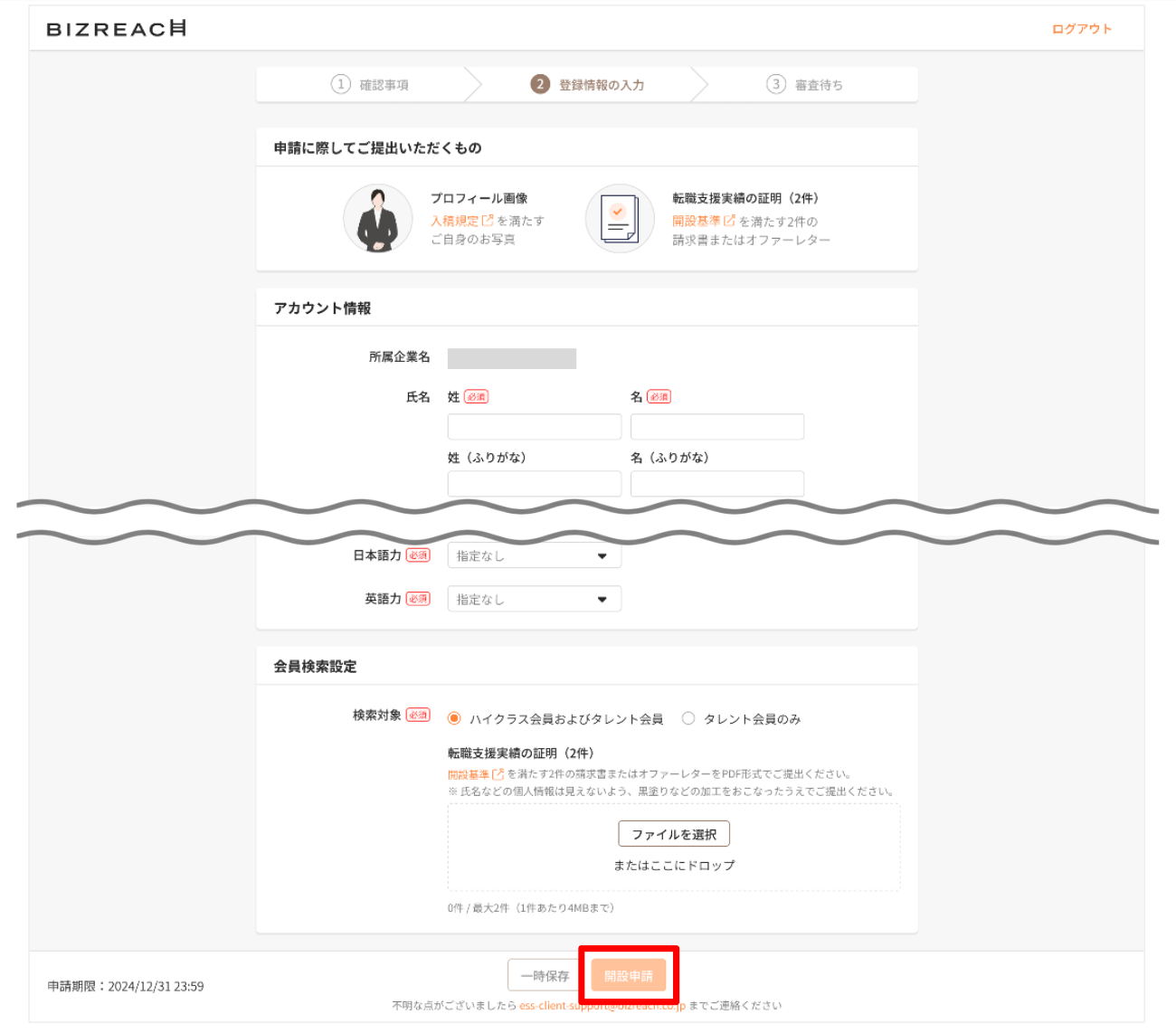Click the 一時保存 button
Screen dimensions: 1176x1033
[545, 976]
